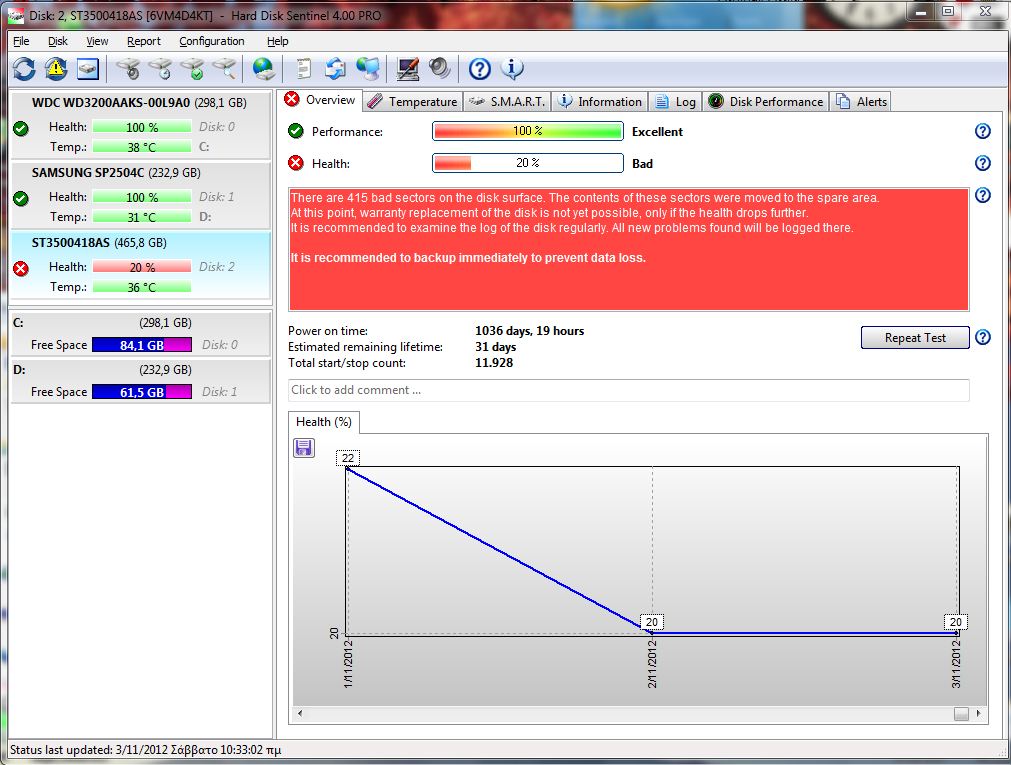1011x765 pixels.
Task: Click the help icon beside Performance Excellent
Action: pos(982,131)
